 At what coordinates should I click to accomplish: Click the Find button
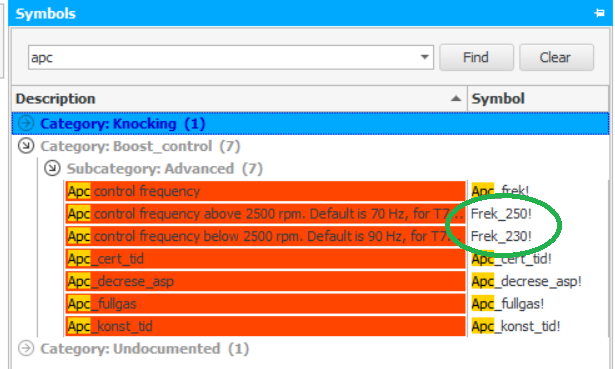(x=476, y=57)
